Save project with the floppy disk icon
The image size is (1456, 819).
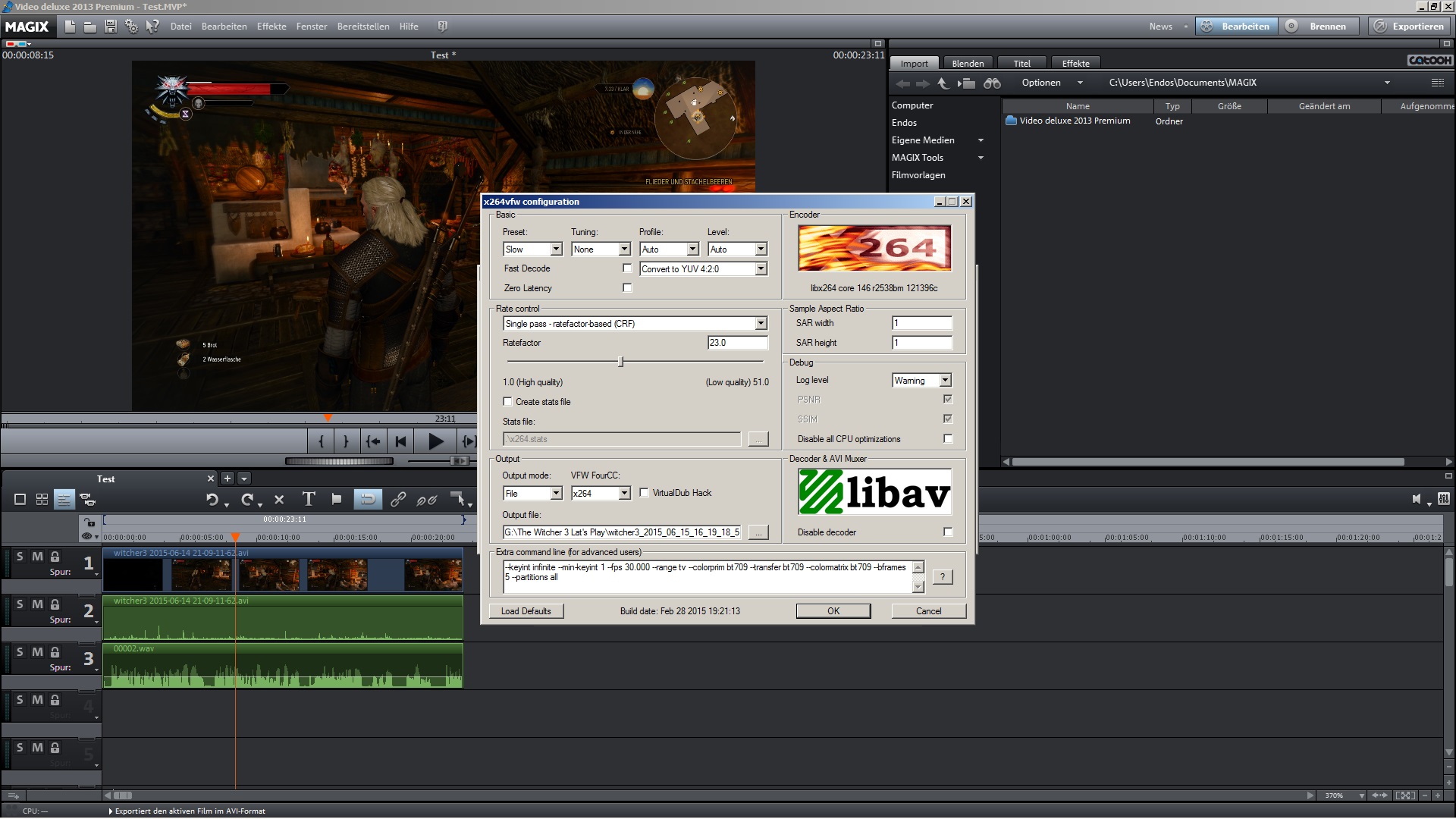111,27
